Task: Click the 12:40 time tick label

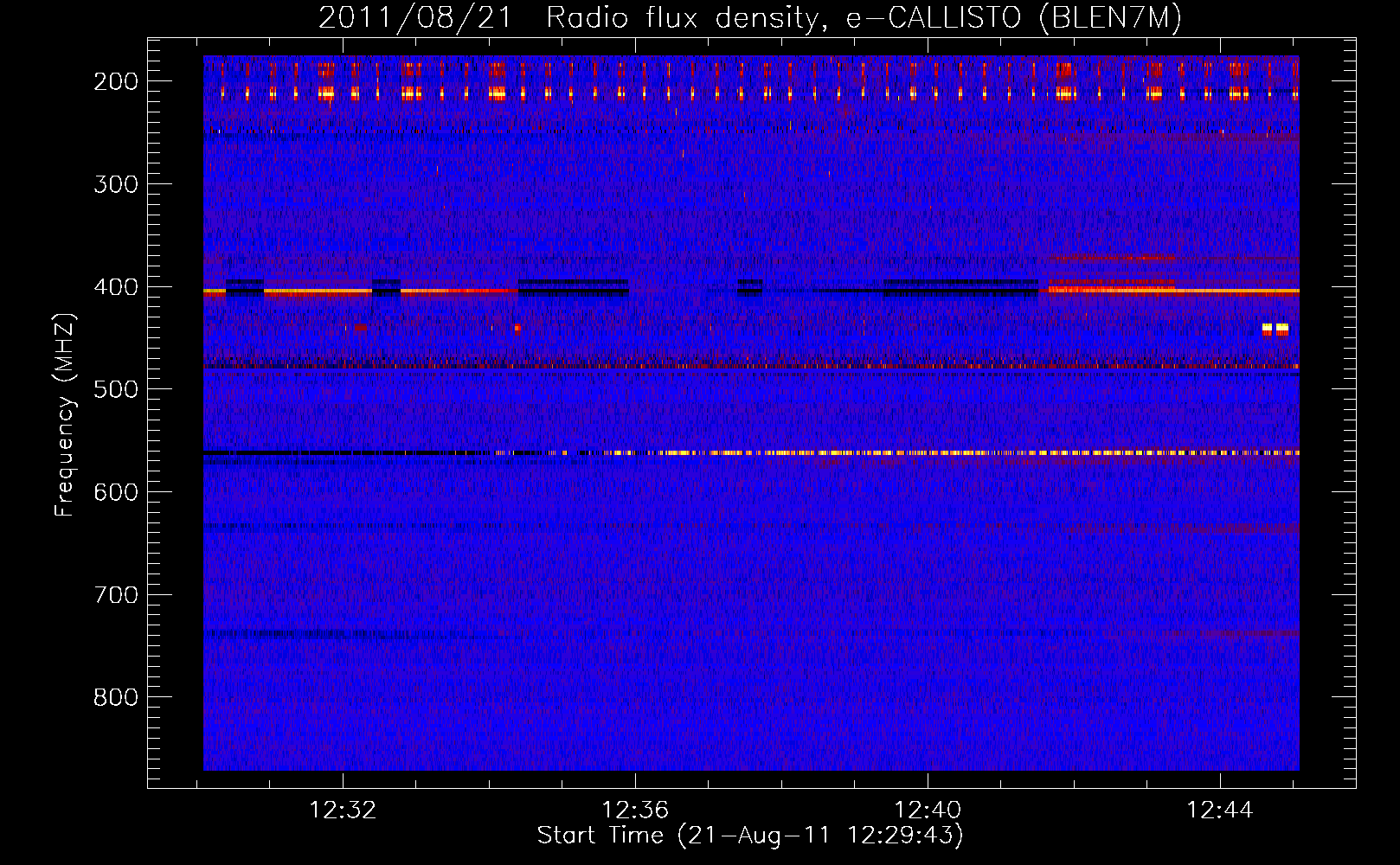Action: (928, 811)
